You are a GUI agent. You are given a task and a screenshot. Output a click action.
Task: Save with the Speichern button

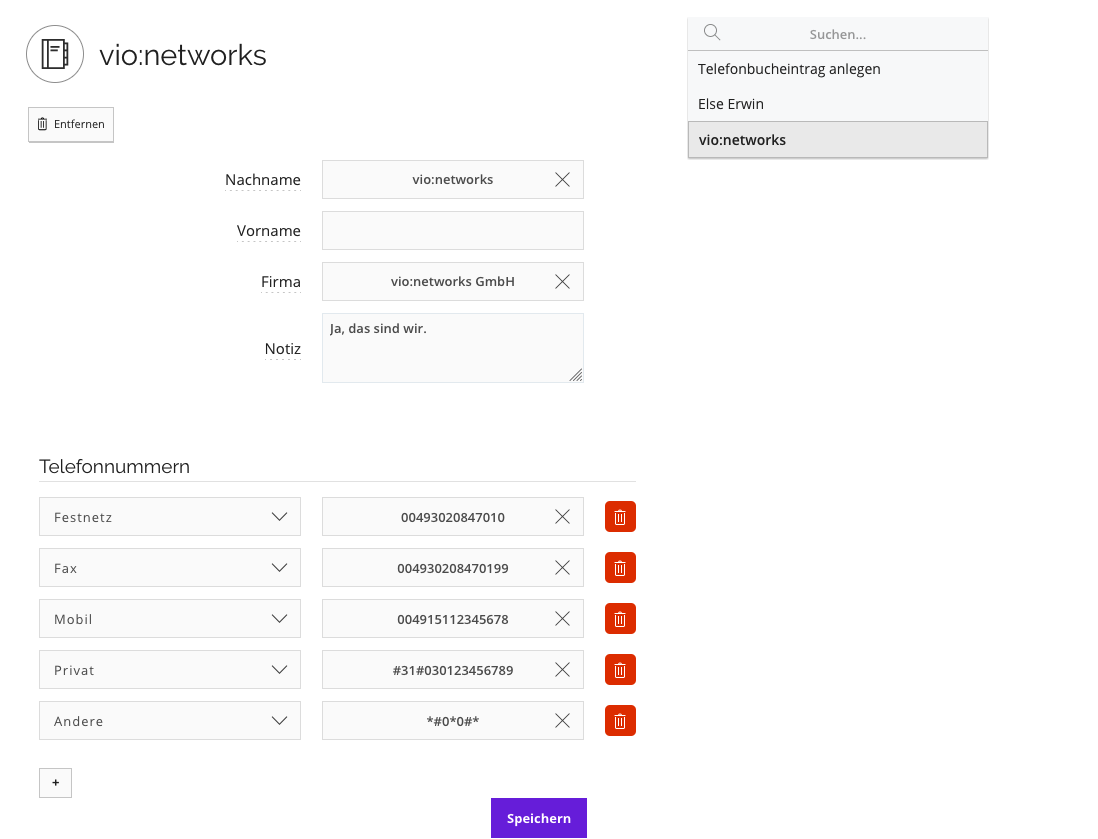(538, 818)
